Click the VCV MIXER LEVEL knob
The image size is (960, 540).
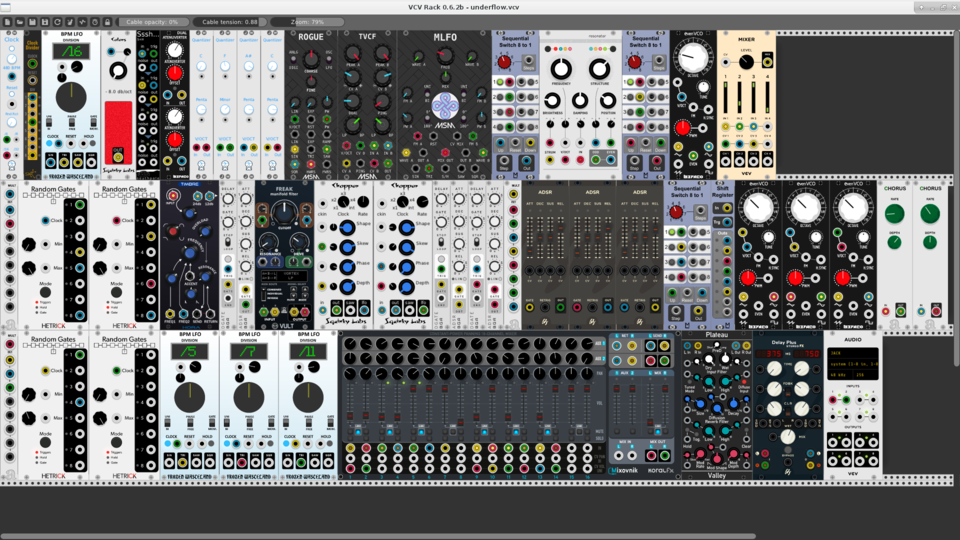pyautogui.click(x=746, y=62)
